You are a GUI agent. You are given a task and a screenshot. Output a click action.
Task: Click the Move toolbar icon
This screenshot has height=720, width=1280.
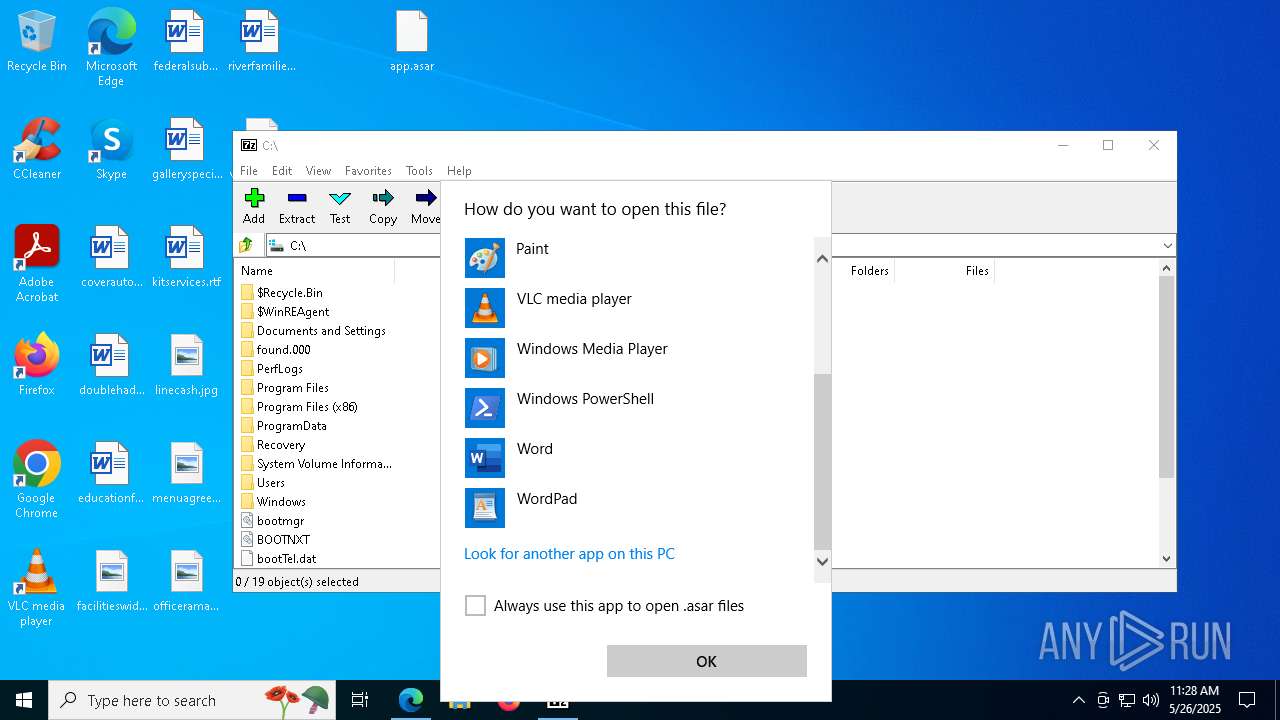(425, 206)
